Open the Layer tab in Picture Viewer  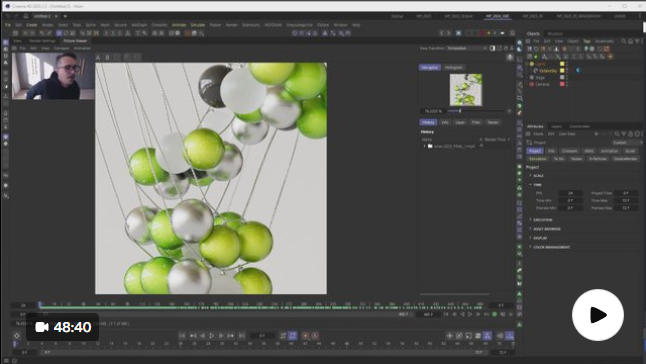coord(460,122)
